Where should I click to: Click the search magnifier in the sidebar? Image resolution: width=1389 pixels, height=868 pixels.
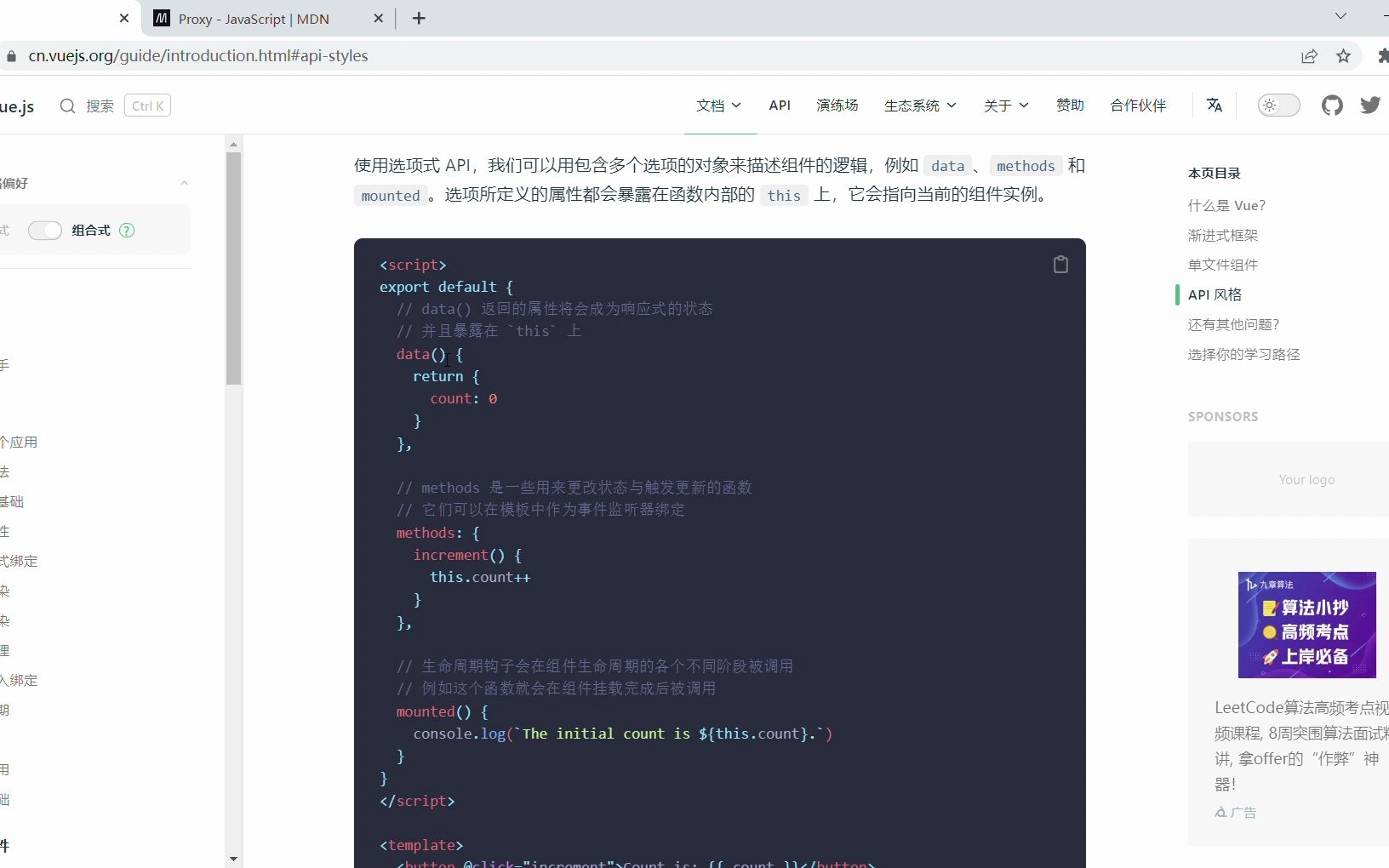[x=68, y=106]
